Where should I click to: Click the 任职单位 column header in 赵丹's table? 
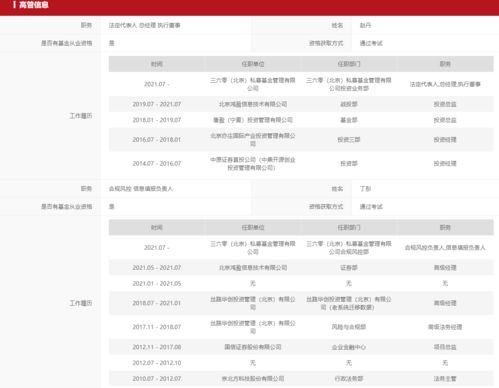[253, 64]
